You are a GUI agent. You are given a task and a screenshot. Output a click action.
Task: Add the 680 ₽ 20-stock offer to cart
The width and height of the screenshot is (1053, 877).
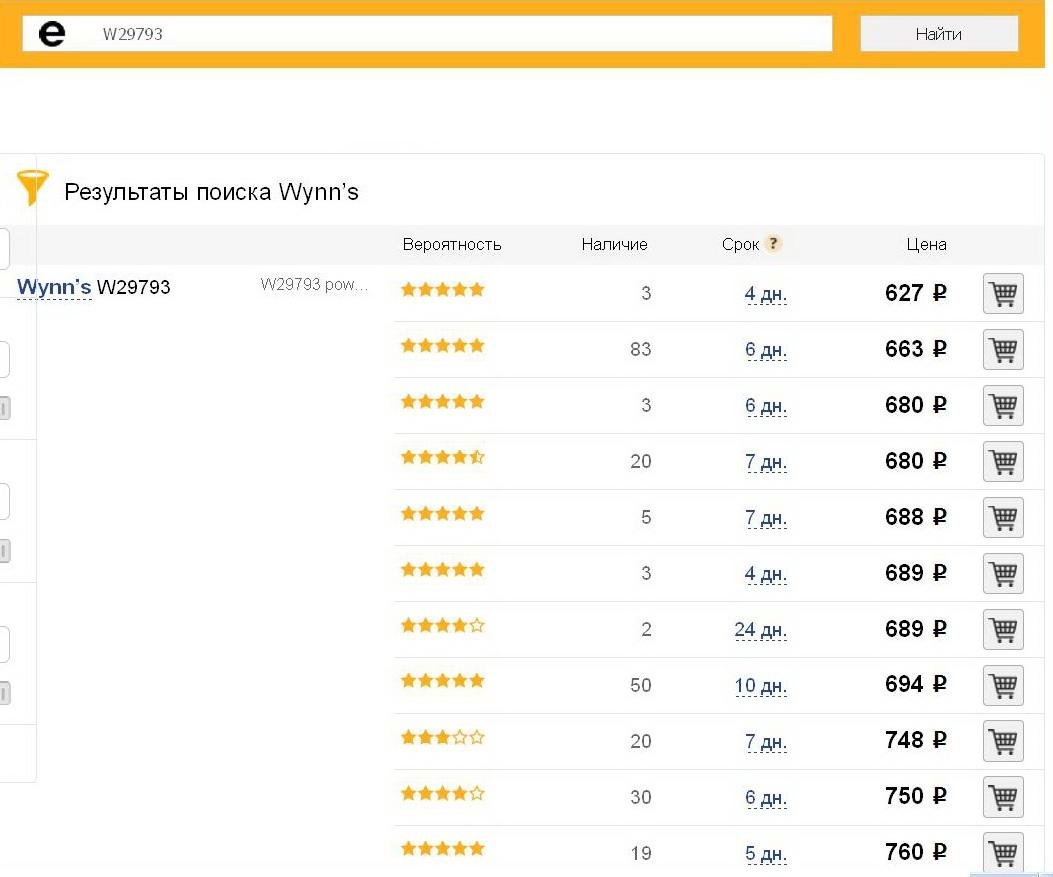(x=1003, y=461)
